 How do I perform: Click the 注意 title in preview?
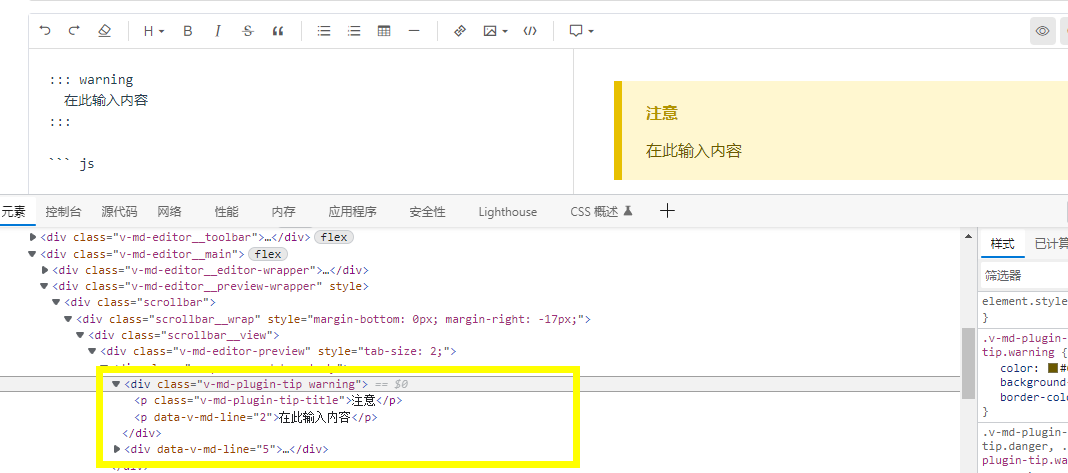tap(661, 113)
